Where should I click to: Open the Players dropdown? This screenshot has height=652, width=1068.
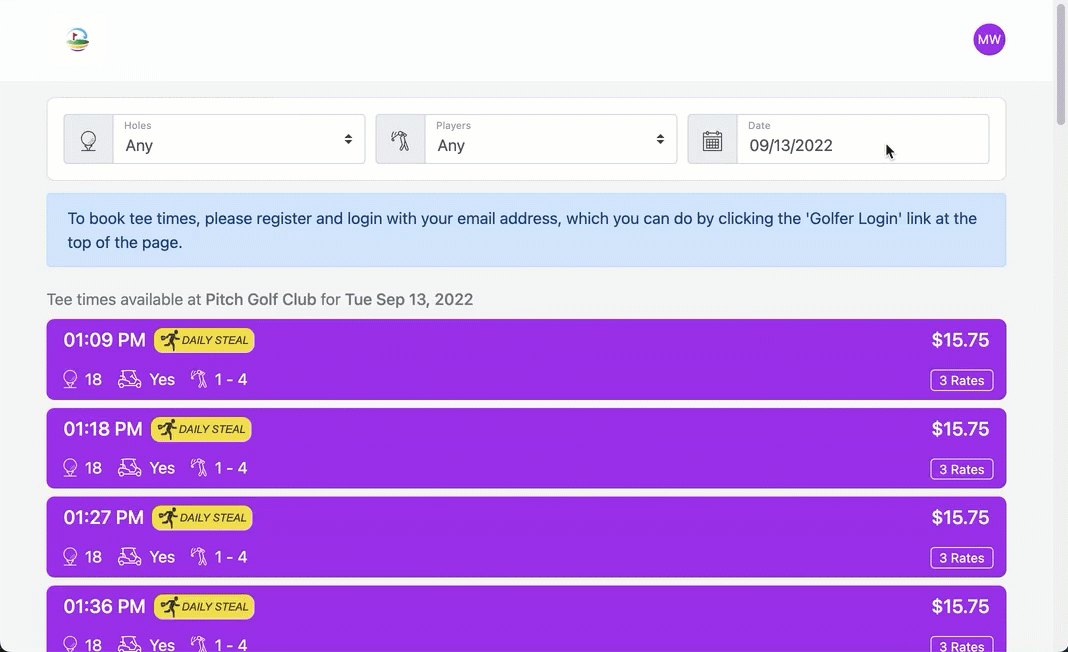[x=550, y=140]
